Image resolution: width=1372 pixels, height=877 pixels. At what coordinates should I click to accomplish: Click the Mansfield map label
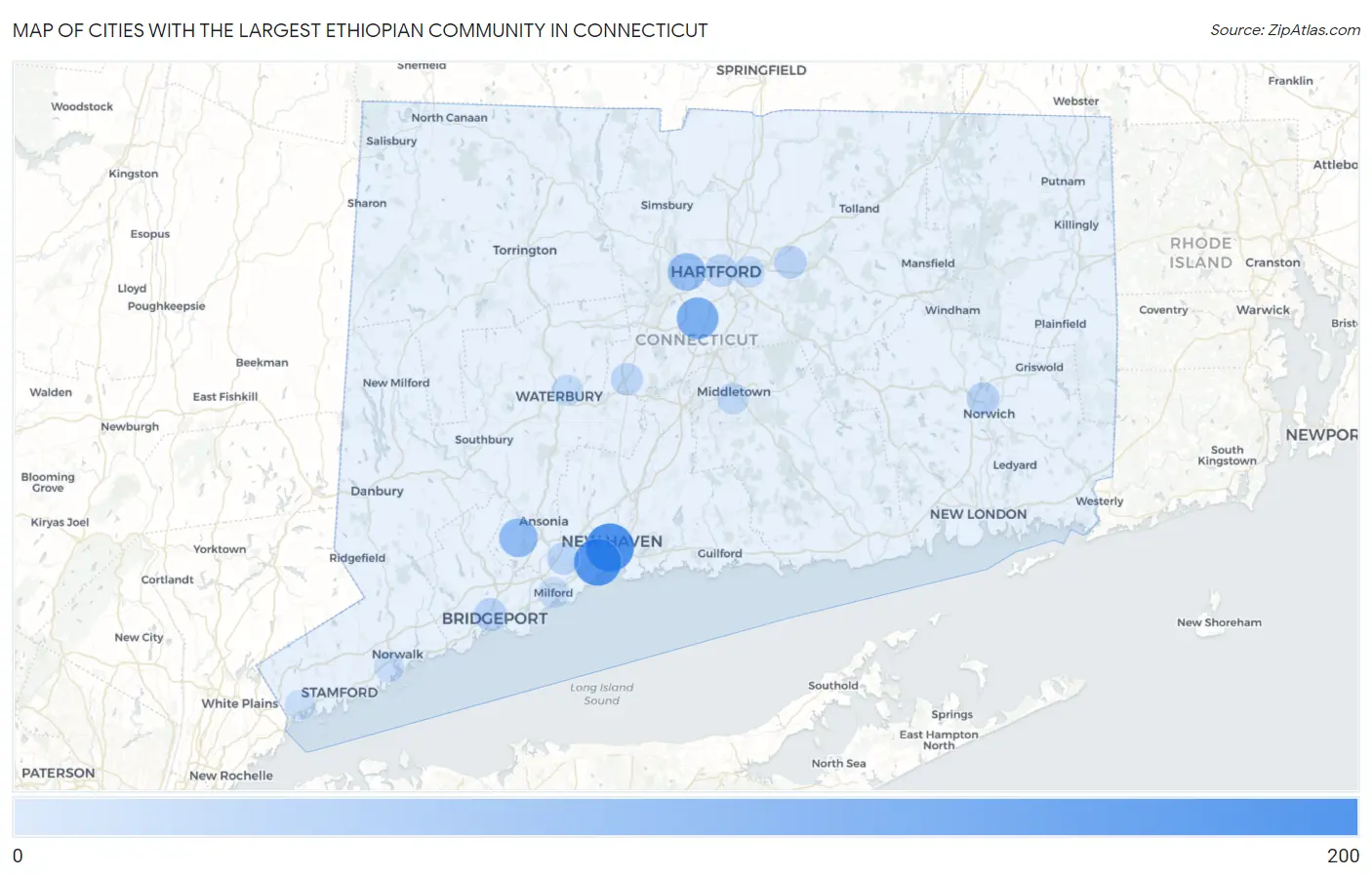click(928, 263)
